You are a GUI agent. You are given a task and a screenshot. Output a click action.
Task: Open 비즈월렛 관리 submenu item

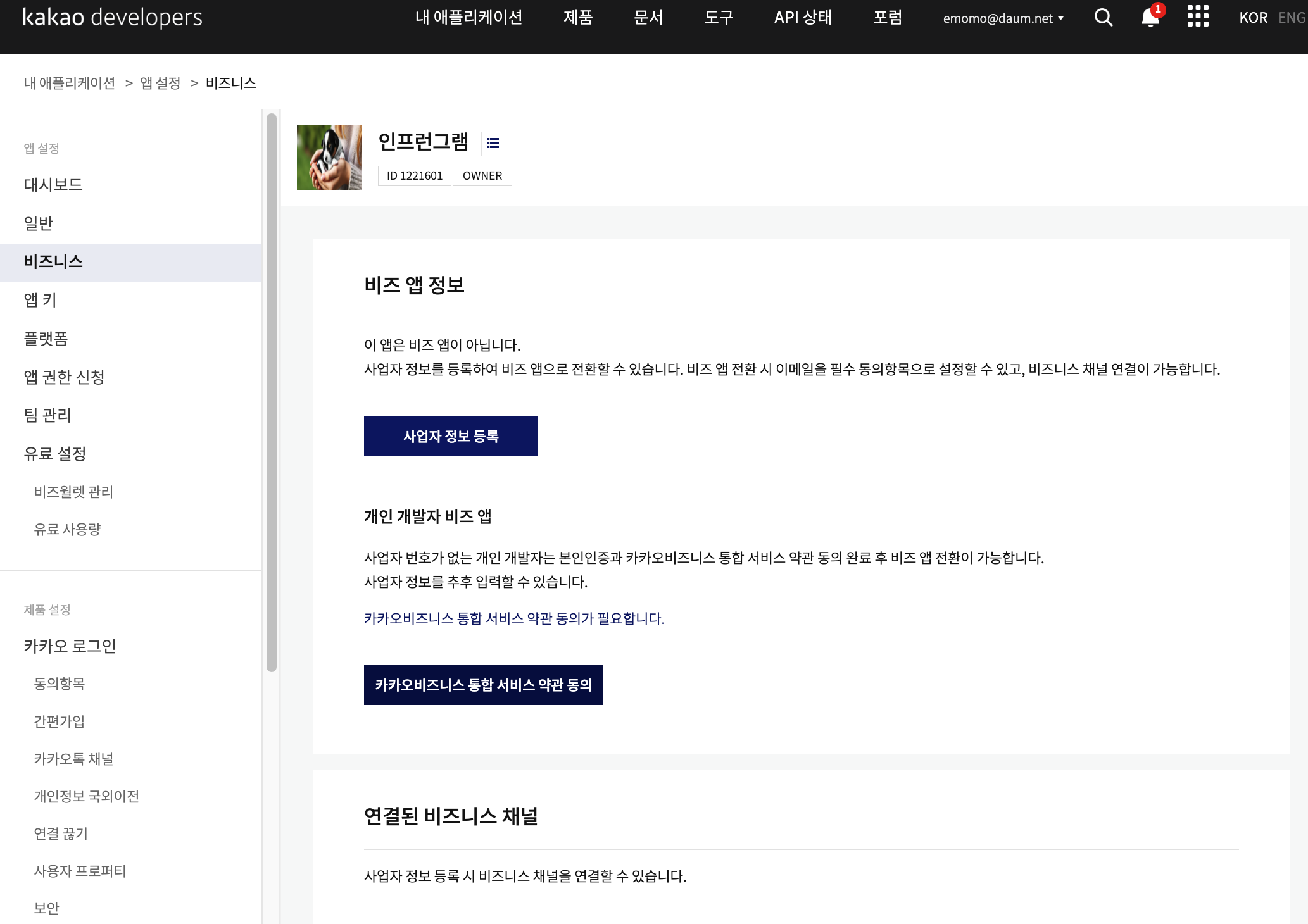point(73,492)
